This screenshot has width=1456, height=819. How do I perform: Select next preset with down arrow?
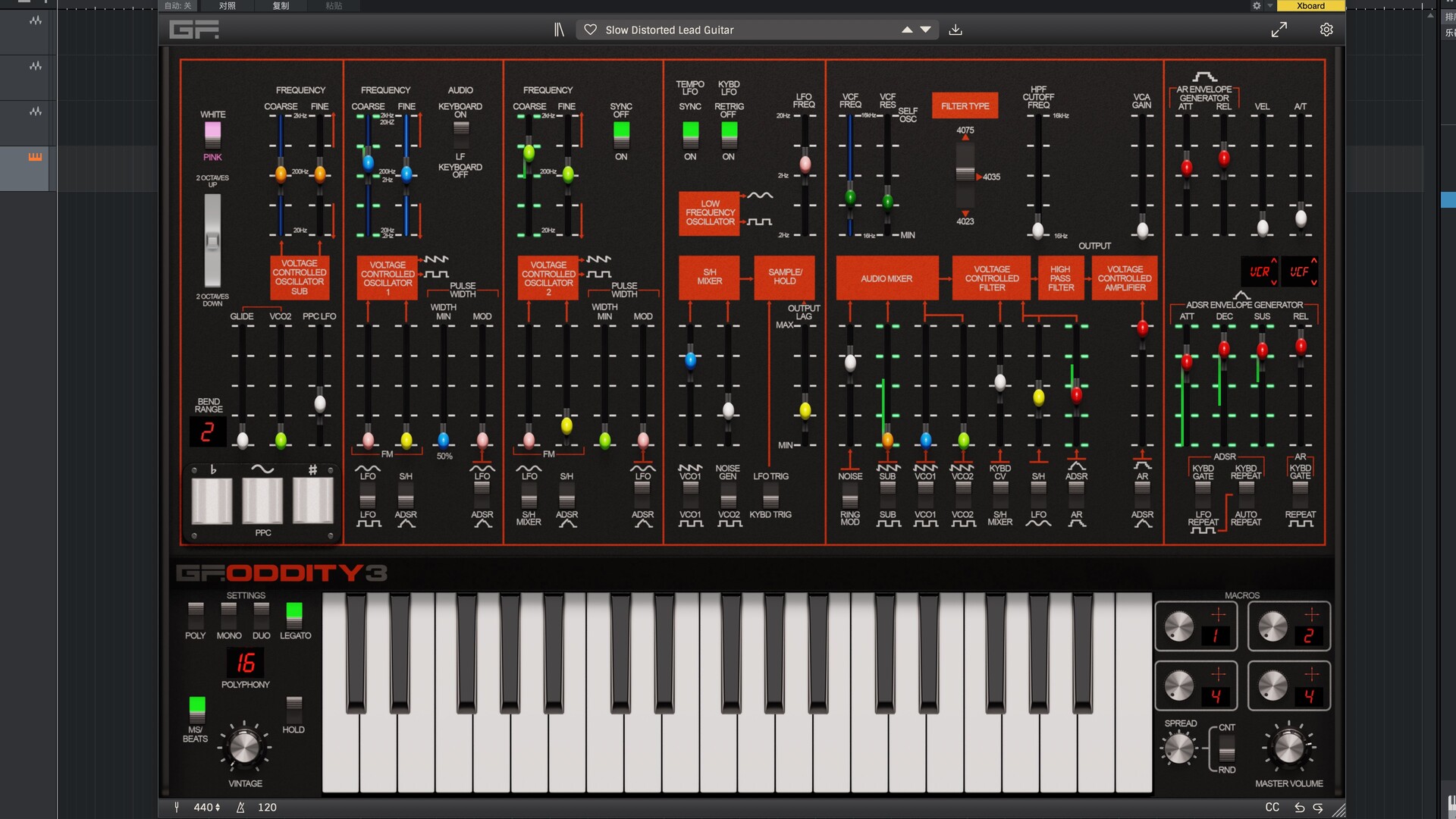point(926,30)
